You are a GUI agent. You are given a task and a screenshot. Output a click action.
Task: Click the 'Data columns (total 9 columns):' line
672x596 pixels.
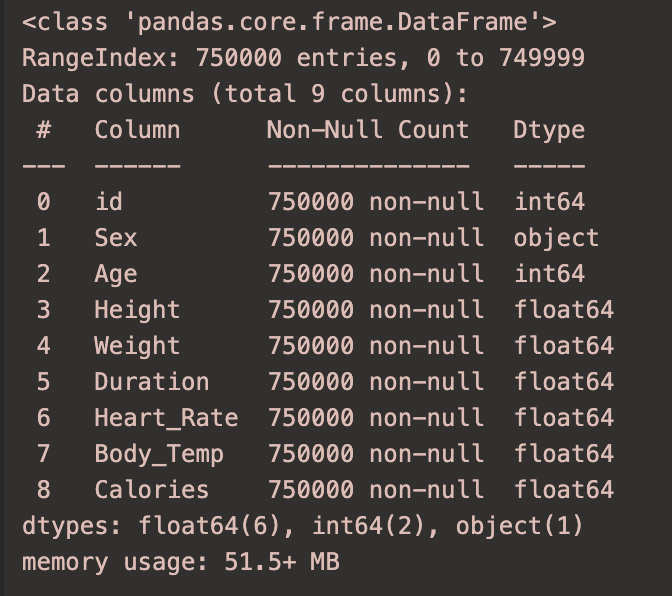coord(245,94)
